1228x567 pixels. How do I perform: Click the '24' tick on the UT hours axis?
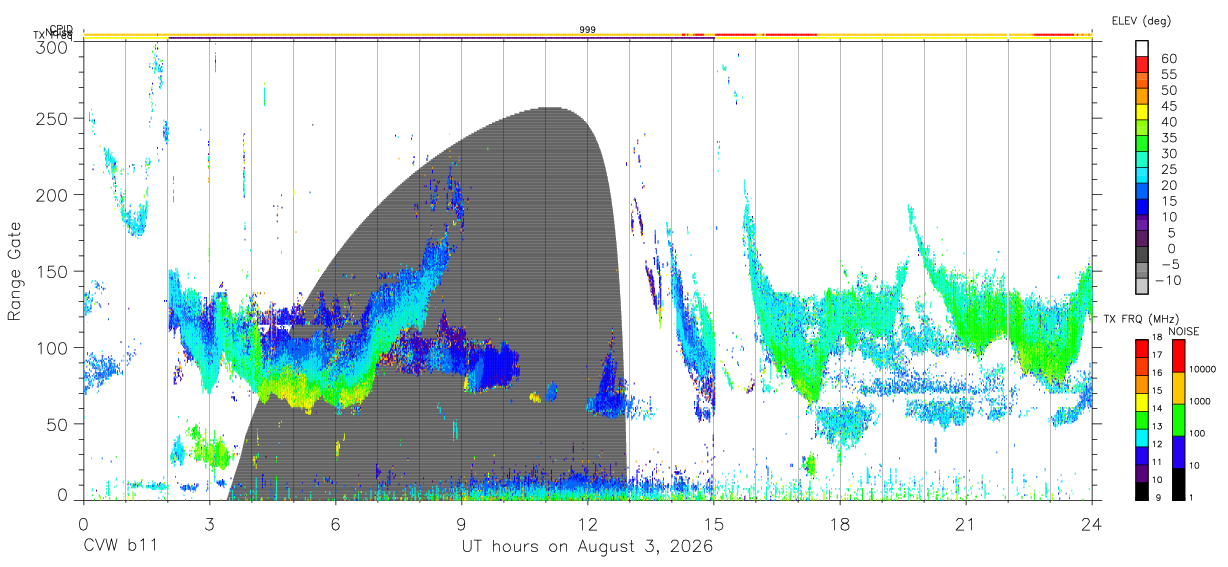1092,524
